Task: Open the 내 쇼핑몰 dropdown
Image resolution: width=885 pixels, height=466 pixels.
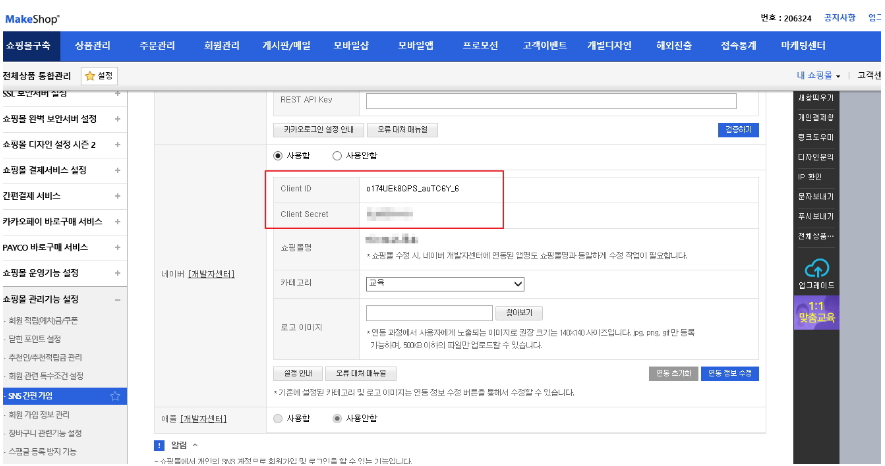Action: [818, 76]
